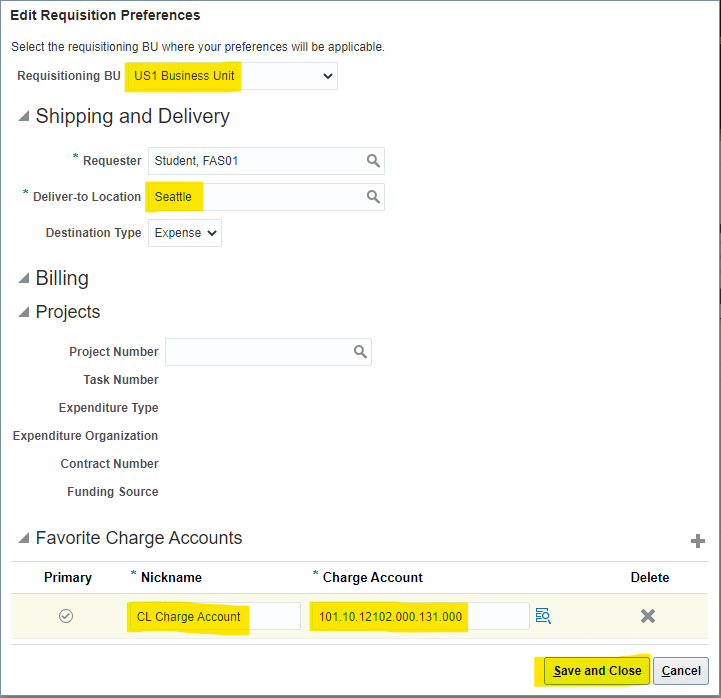Click the Charge Account number field

(419, 616)
